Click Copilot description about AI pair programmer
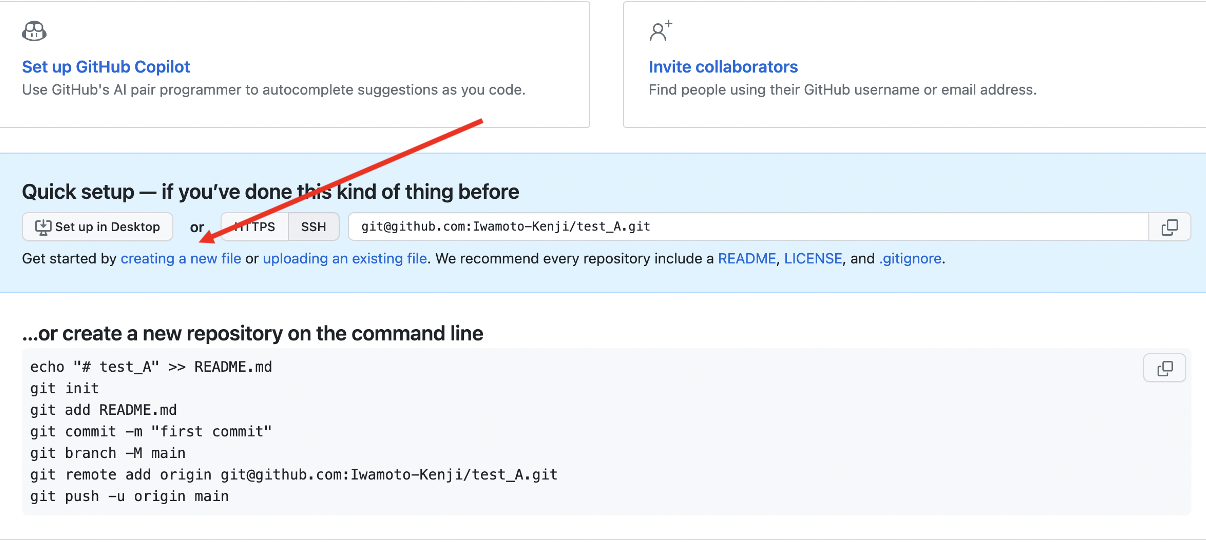Viewport: 1206px width, 544px height. coord(274,90)
